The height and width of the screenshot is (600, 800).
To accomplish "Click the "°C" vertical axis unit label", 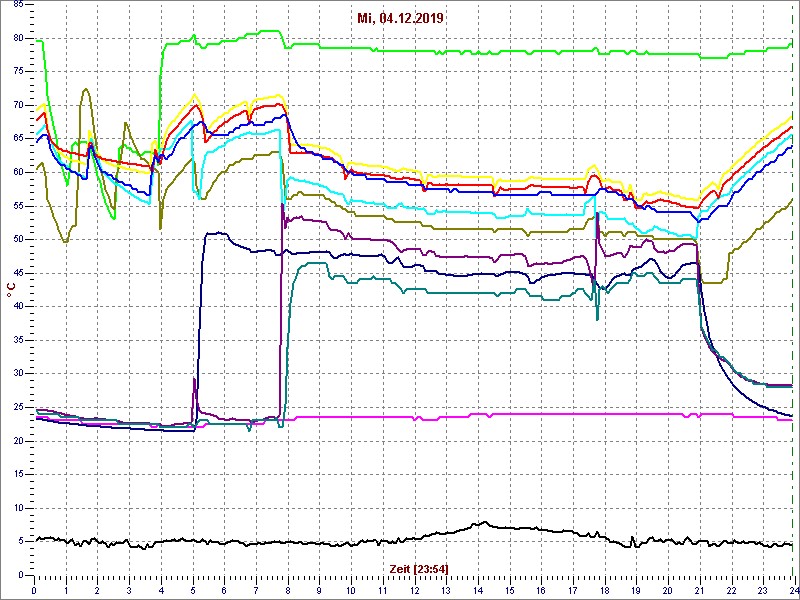I will click(11, 291).
